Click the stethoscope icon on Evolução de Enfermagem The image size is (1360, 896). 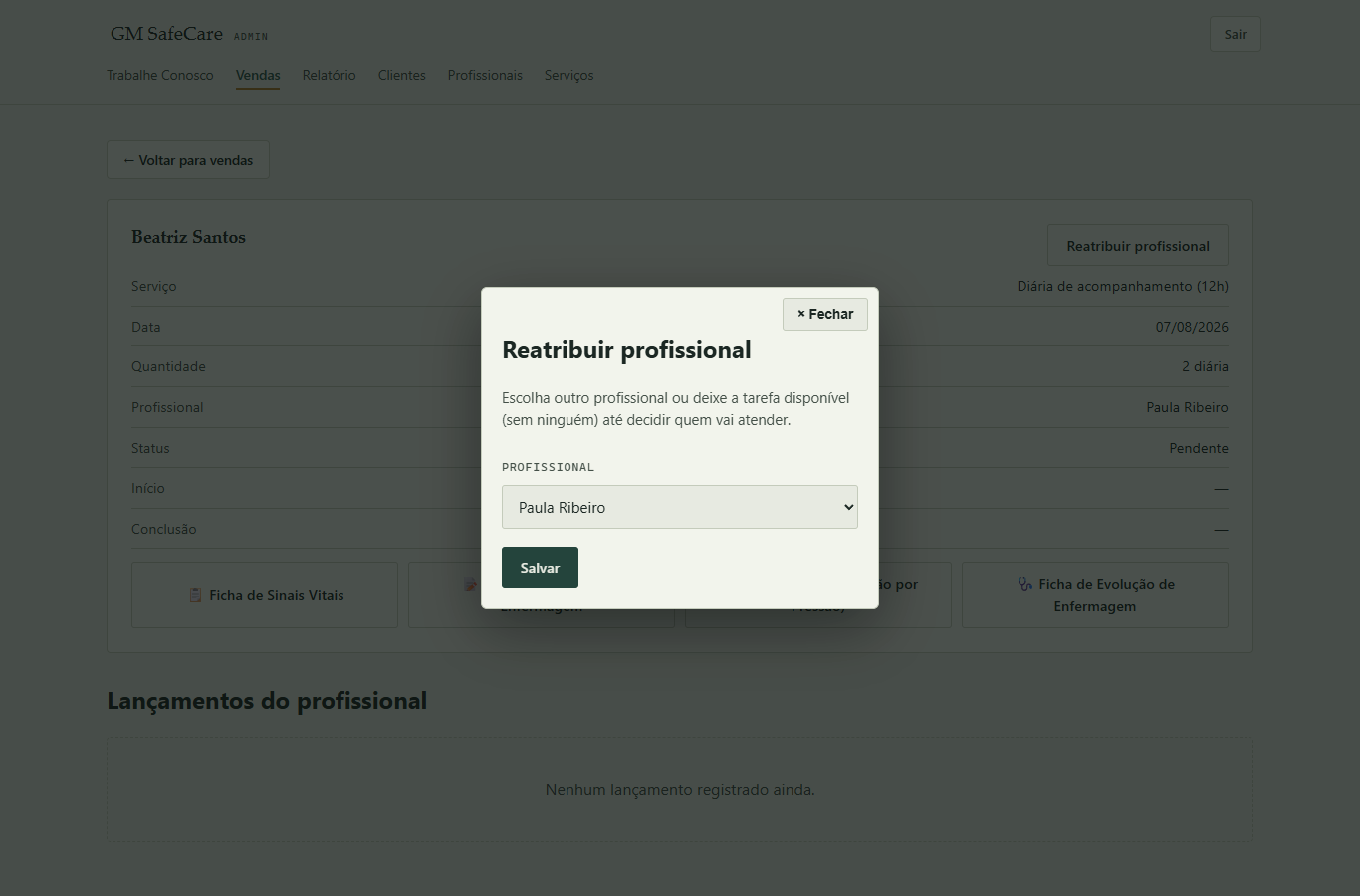(x=1024, y=584)
